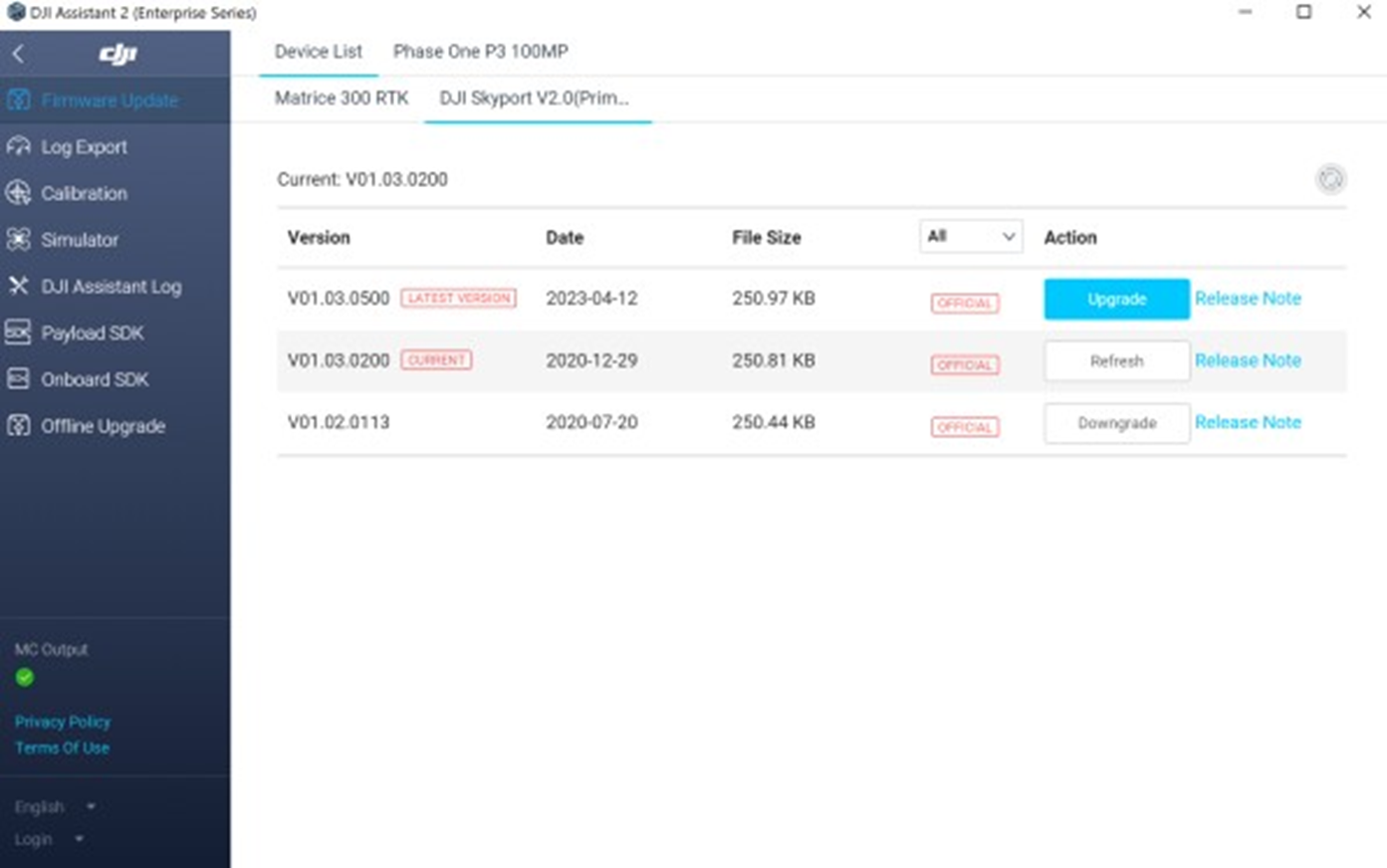Click the DJI Assistant Log tools icon
Screen dimensions: 1387x868
(x=19, y=286)
